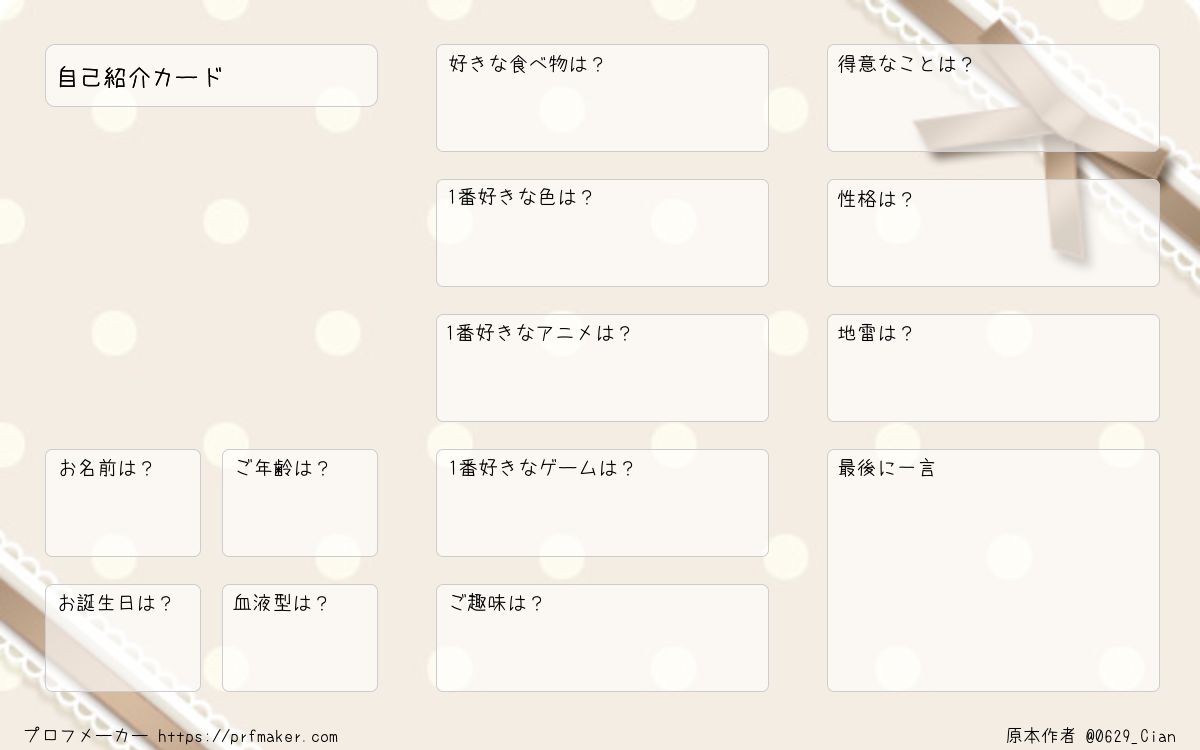Select the お名前は? field
1200x750 pixels.
(x=123, y=503)
